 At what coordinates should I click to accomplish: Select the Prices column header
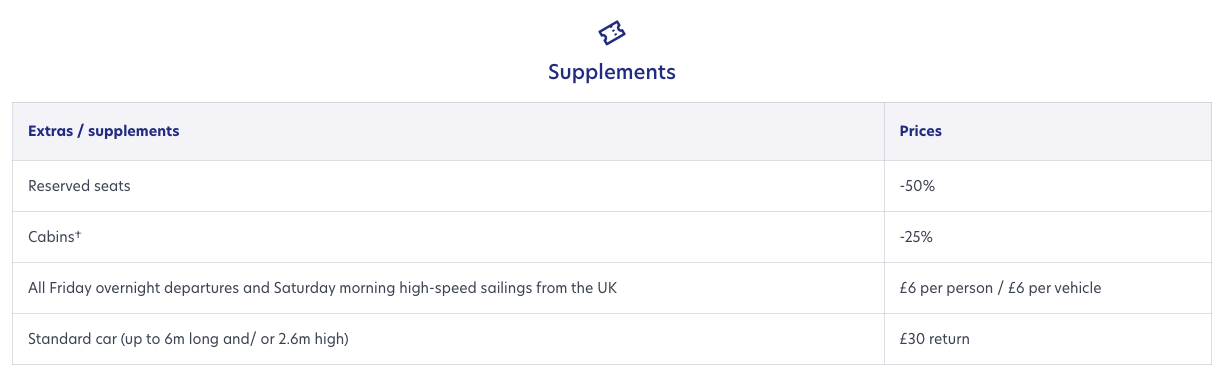921,131
